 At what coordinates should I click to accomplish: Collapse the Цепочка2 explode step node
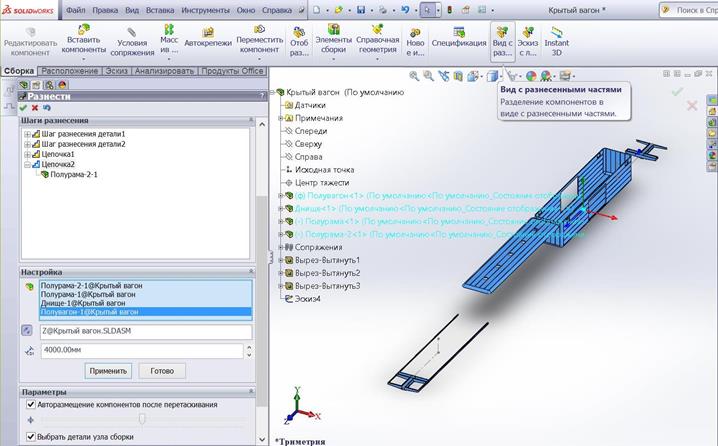(27, 164)
